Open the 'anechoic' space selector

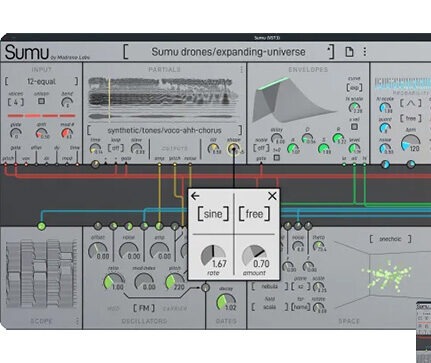pos(390,239)
